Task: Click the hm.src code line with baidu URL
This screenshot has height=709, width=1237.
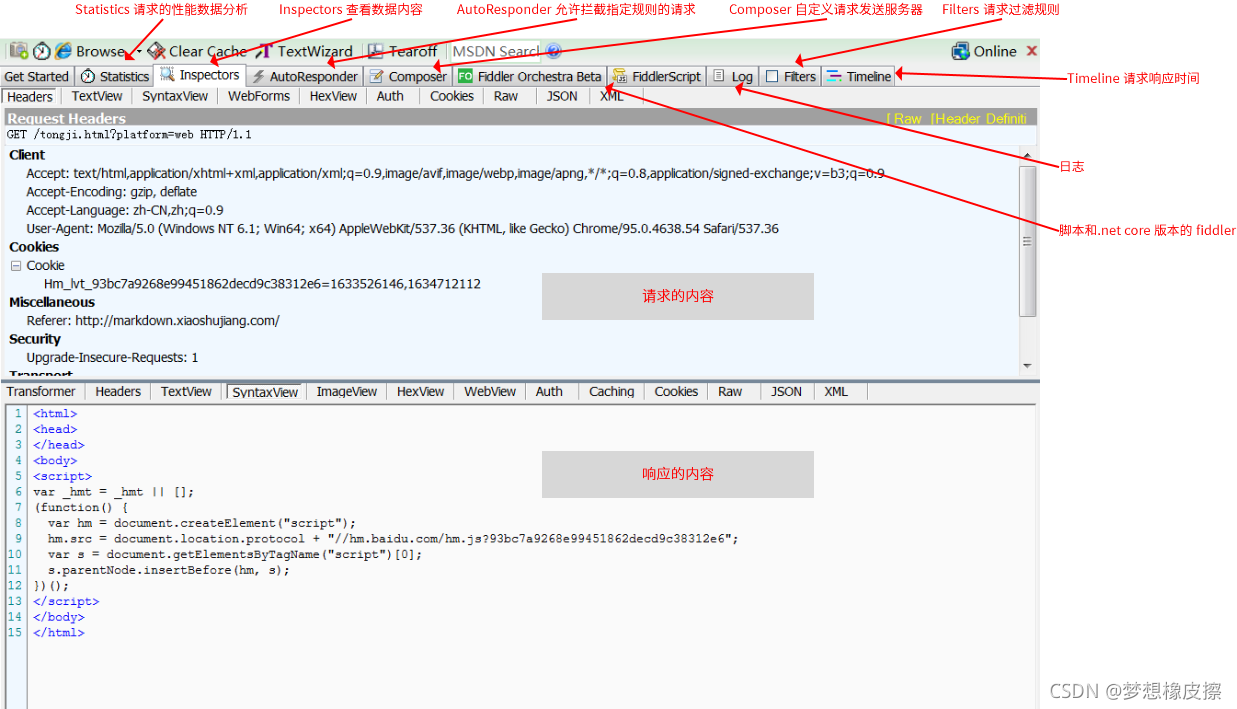Action: (393, 539)
